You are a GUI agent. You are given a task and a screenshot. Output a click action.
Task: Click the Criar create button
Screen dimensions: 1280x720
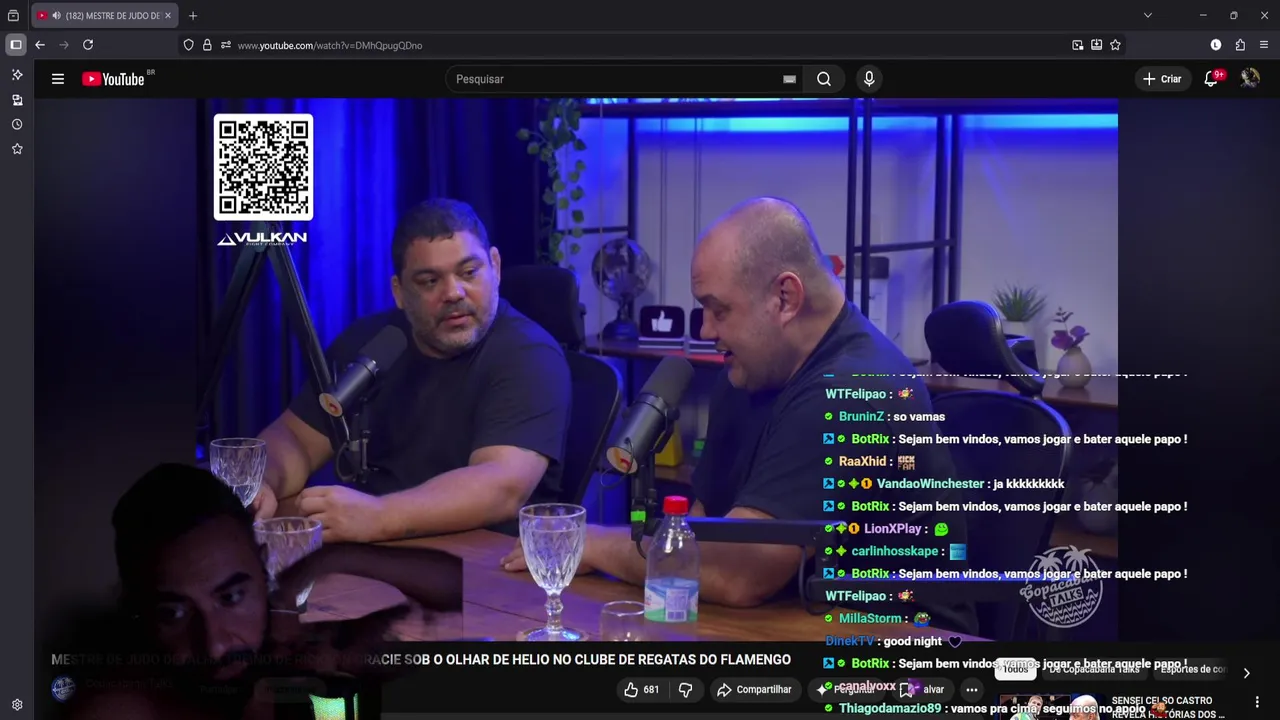[1162, 79]
